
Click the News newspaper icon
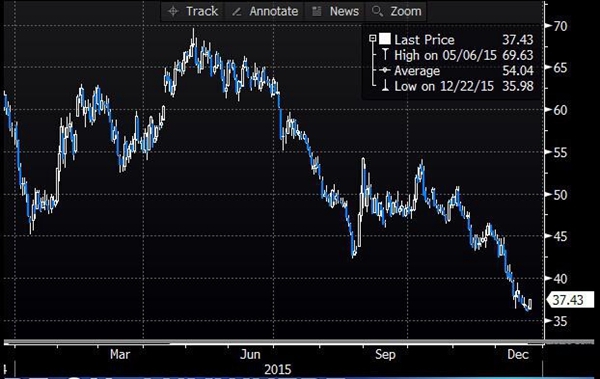coord(316,11)
